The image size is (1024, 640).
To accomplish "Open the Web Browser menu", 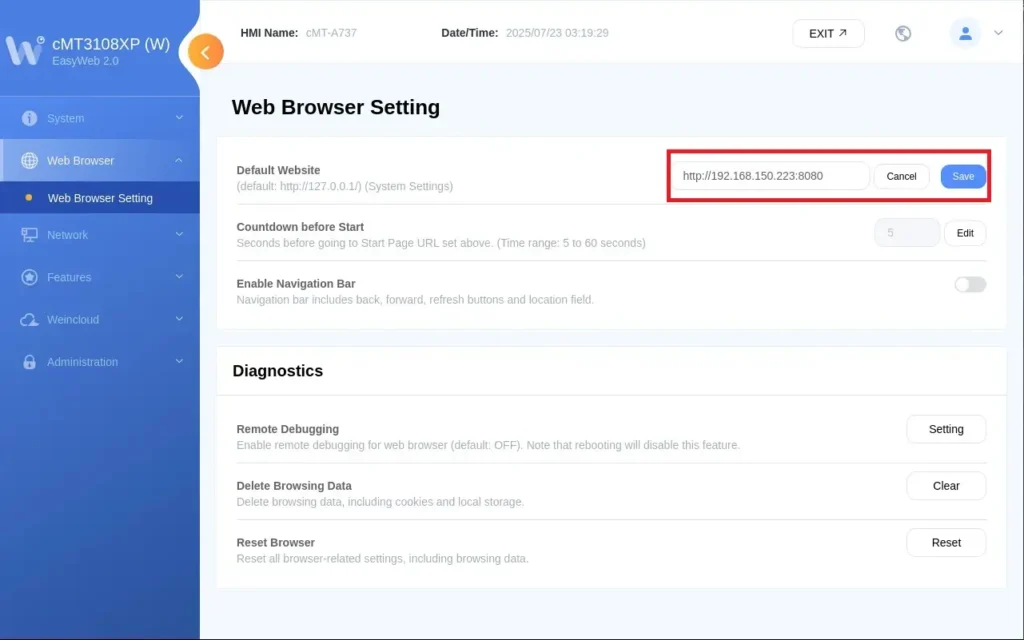I will pos(100,161).
